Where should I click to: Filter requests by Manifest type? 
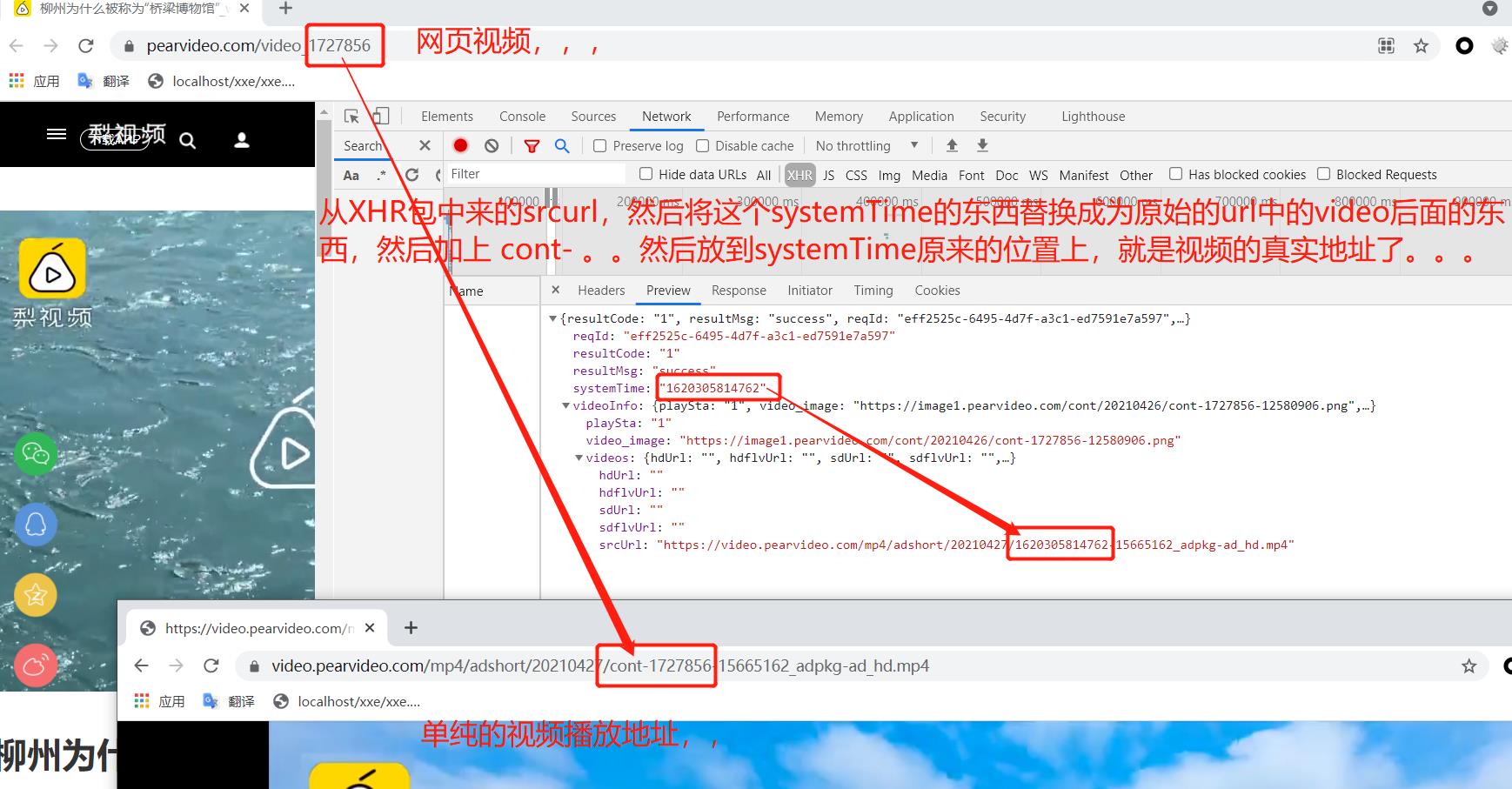1084,175
